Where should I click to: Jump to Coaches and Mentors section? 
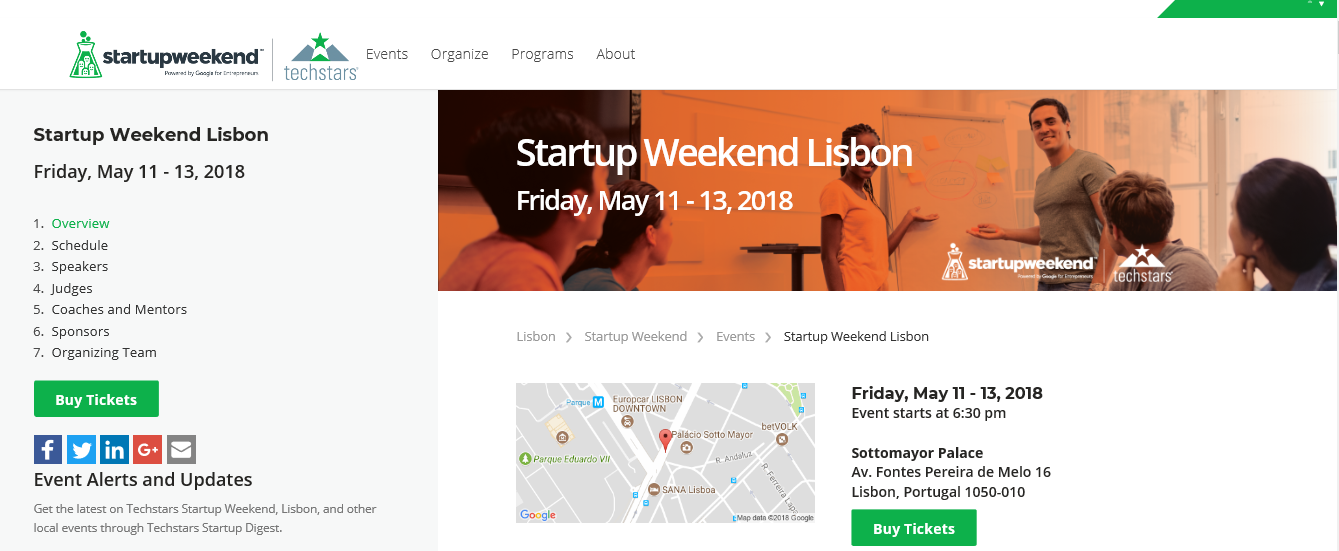point(119,309)
